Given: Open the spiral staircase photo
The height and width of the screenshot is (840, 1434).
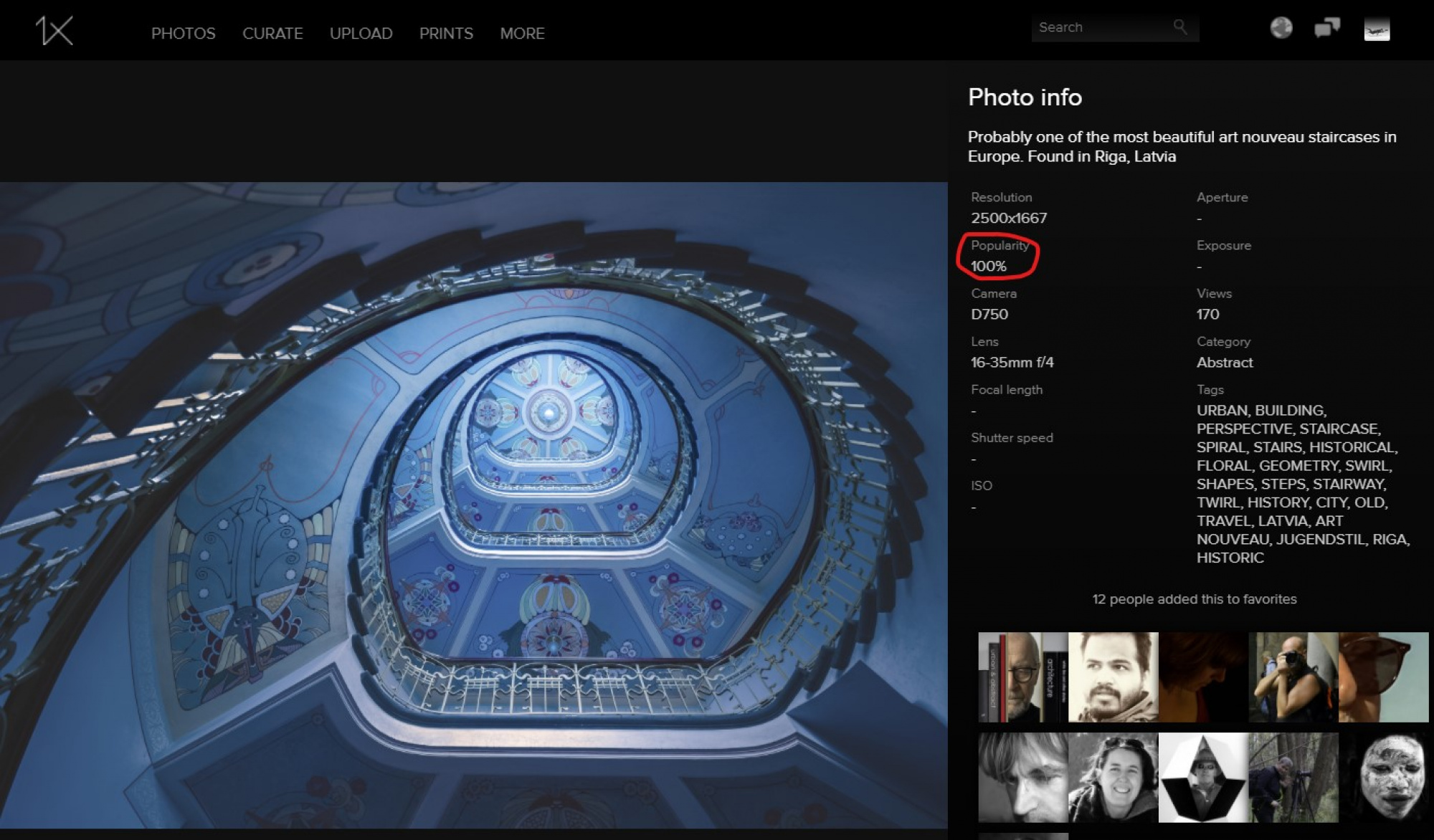Looking at the screenshot, I should coord(473,502).
